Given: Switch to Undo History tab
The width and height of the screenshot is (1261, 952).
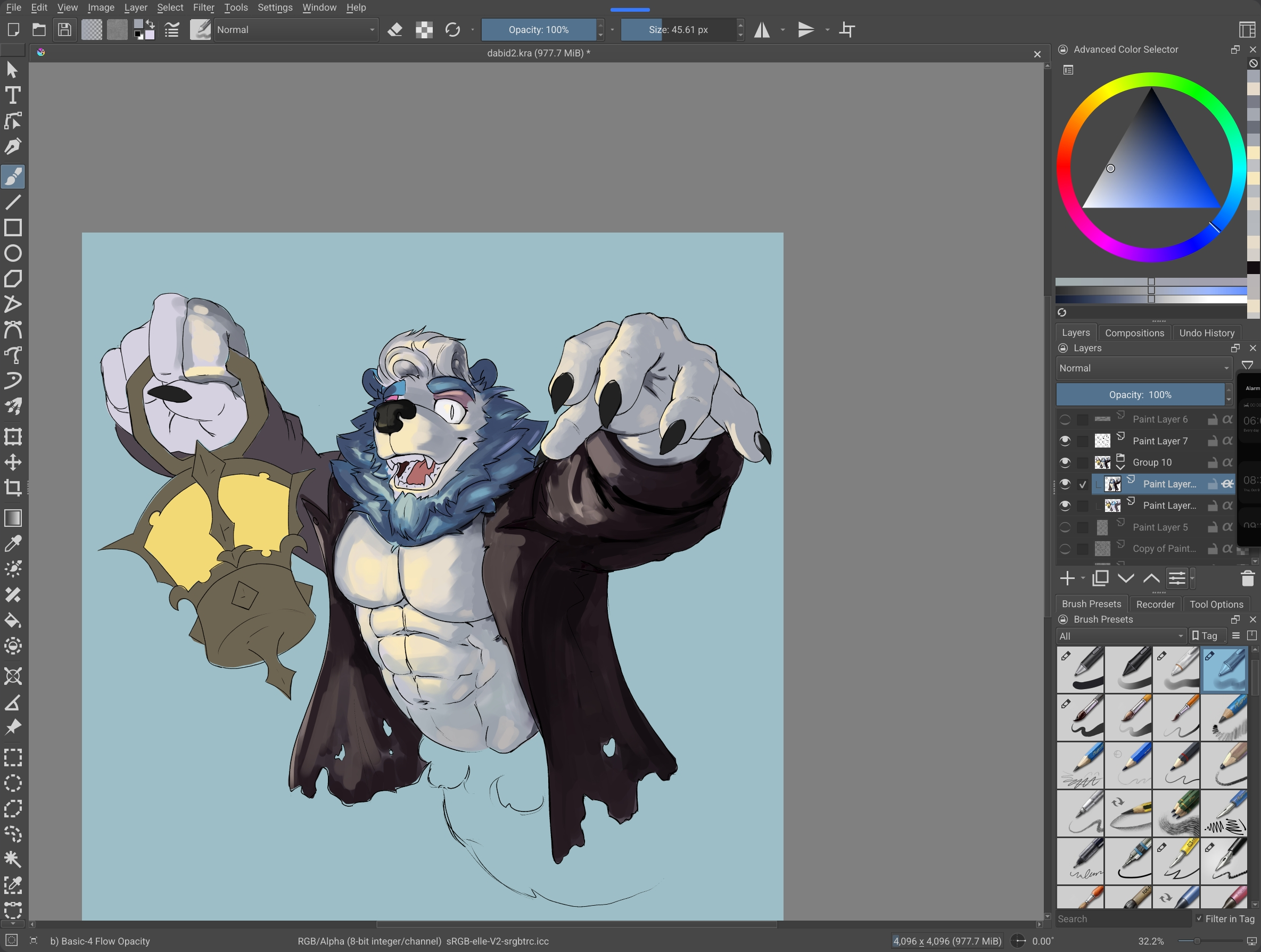Looking at the screenshot, I should [x=1206, y=333].
